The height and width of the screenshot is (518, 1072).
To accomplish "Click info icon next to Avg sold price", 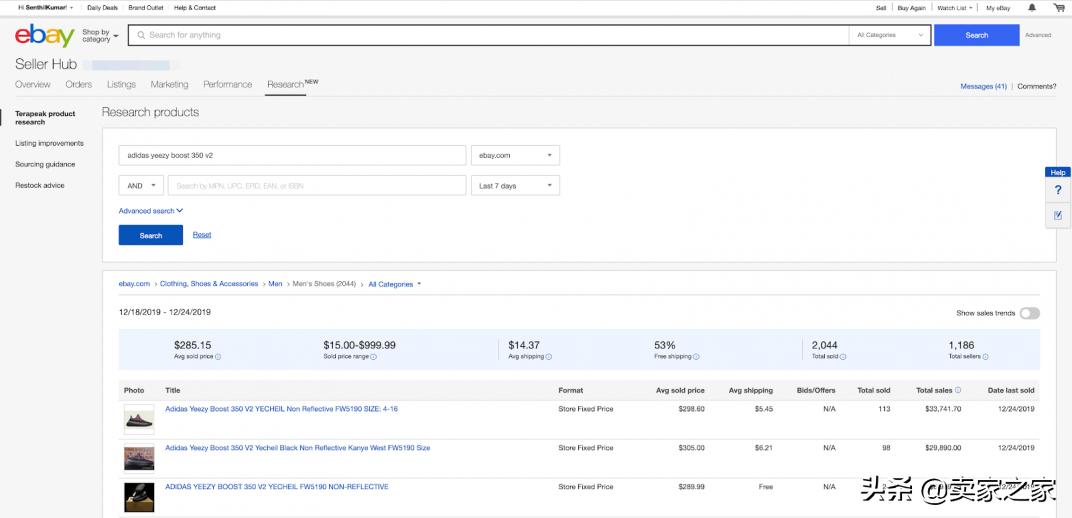I will pyautogui.click(x=218, y=357).
